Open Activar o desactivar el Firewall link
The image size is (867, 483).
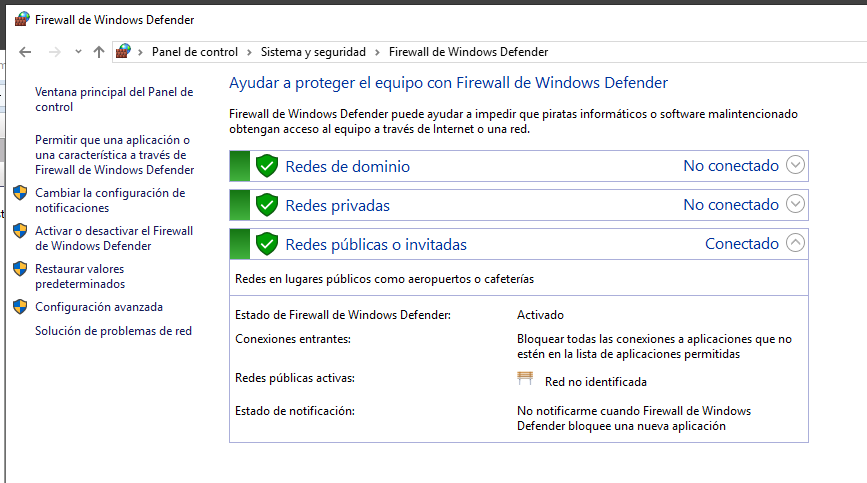tap(114, 238)
